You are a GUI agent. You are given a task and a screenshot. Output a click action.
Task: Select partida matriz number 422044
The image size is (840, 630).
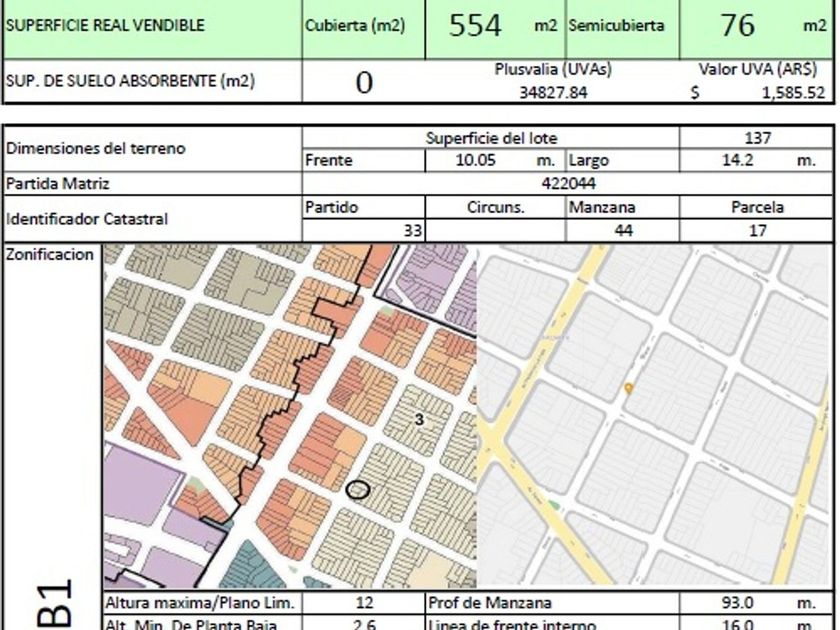pos(568,184)
